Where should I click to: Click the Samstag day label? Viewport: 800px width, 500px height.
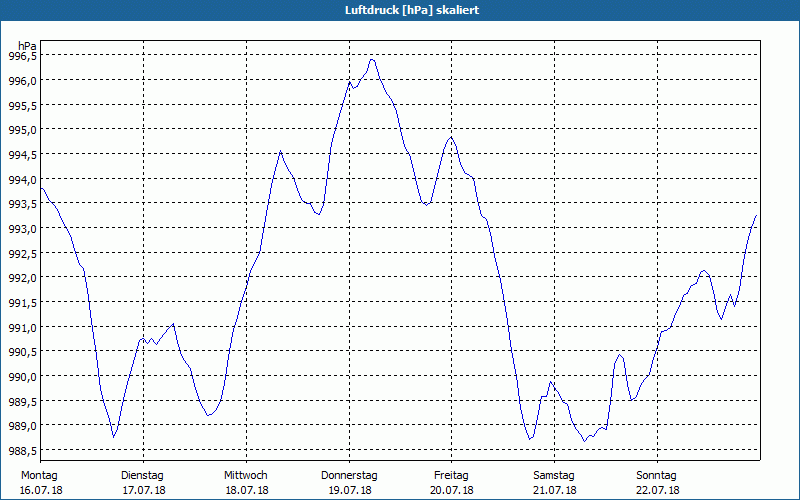point(554,476)
